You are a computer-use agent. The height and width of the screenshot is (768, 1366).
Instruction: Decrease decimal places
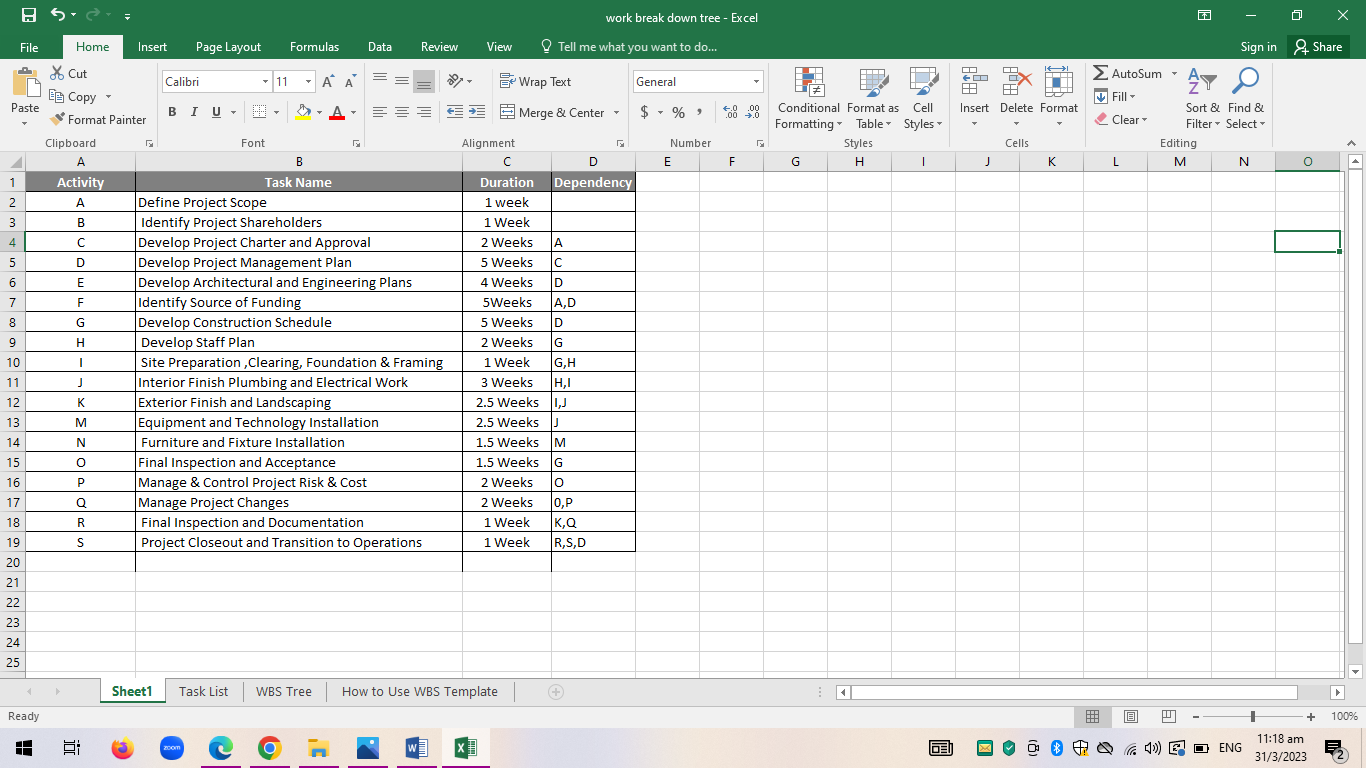[x=752, y=113]
